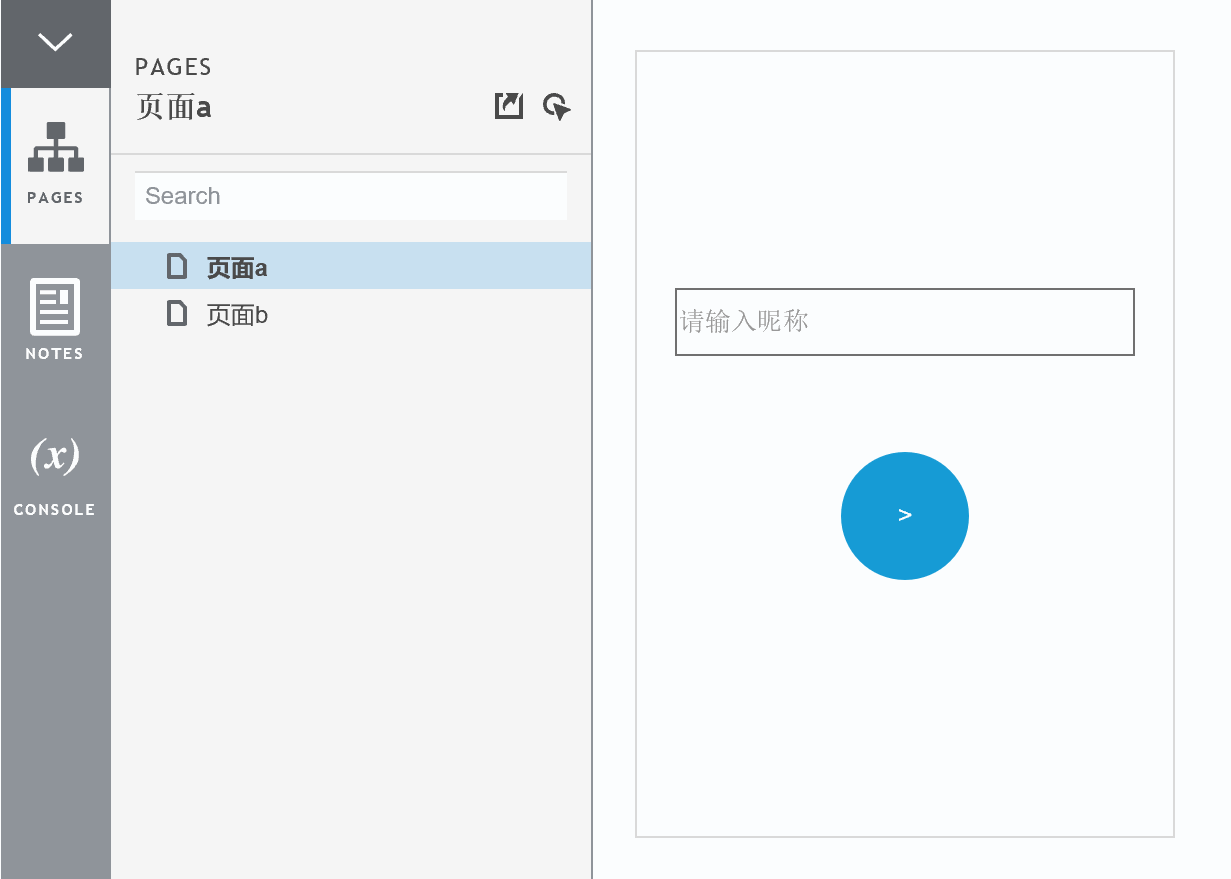Click the page icon beside 页面b
The width and height of the screenshot is (1231, 879).
point(177,314)
